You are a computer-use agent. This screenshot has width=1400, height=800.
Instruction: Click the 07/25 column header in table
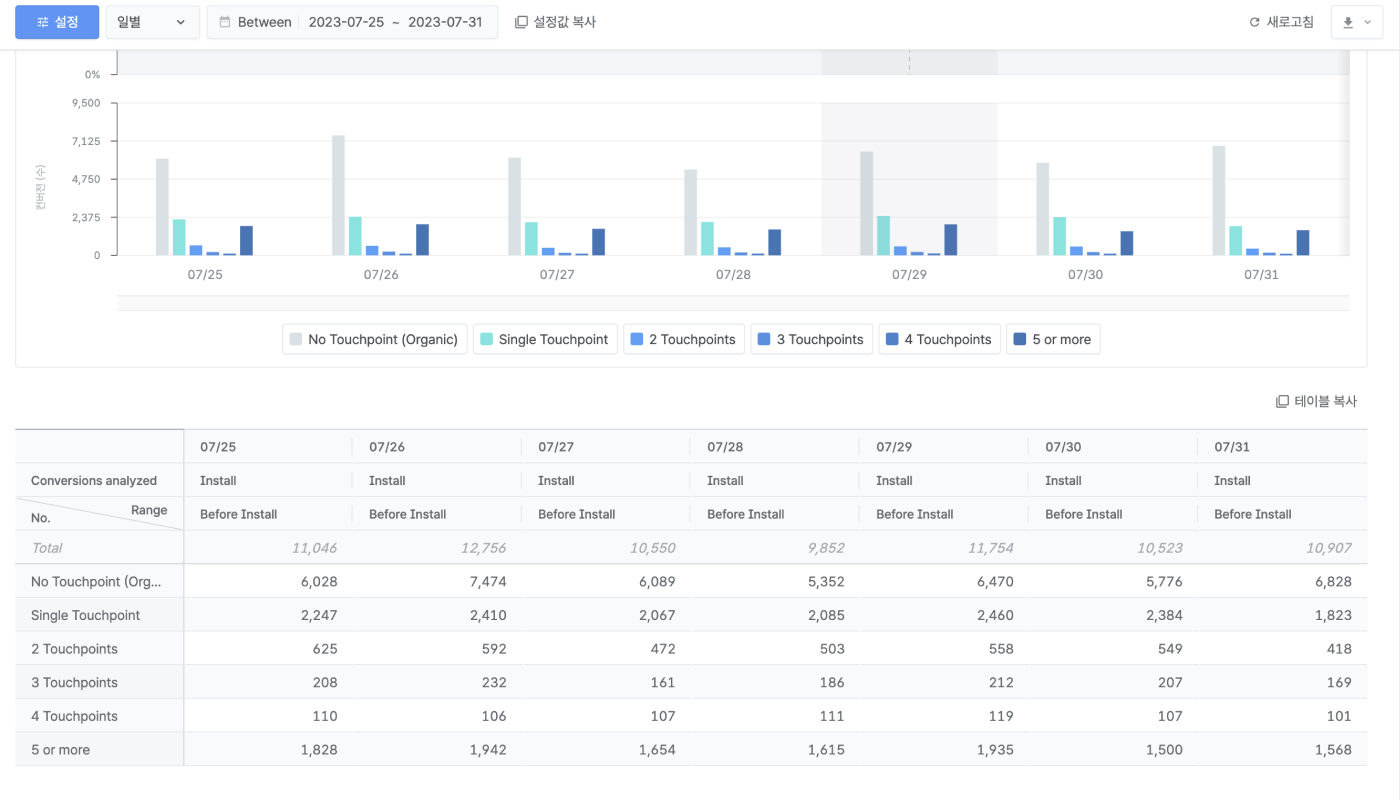click(x=268, y=447)
